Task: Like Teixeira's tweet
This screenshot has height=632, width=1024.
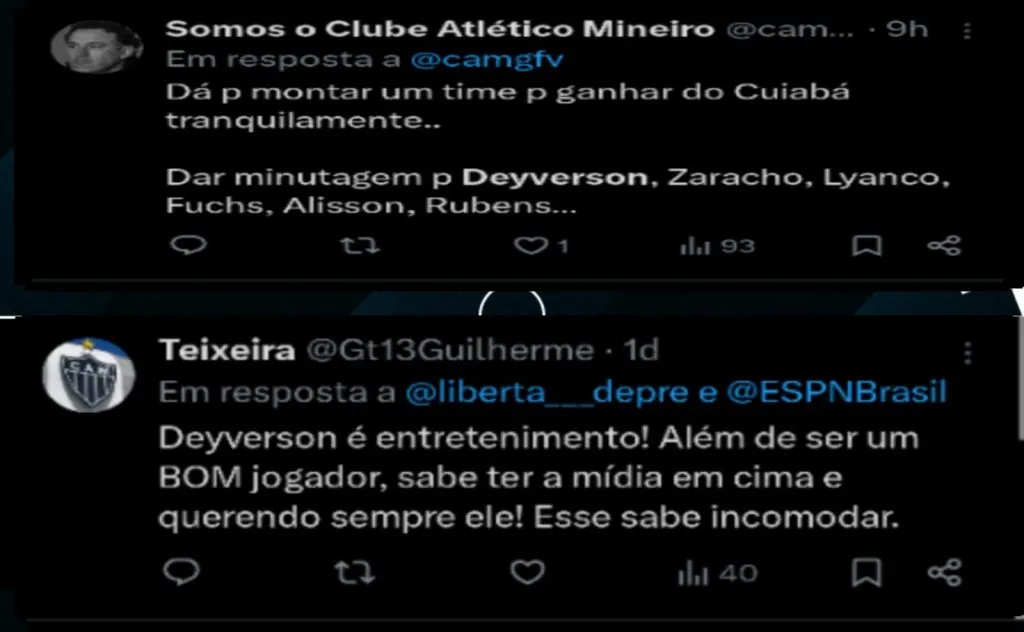Action: coord(528,572)
